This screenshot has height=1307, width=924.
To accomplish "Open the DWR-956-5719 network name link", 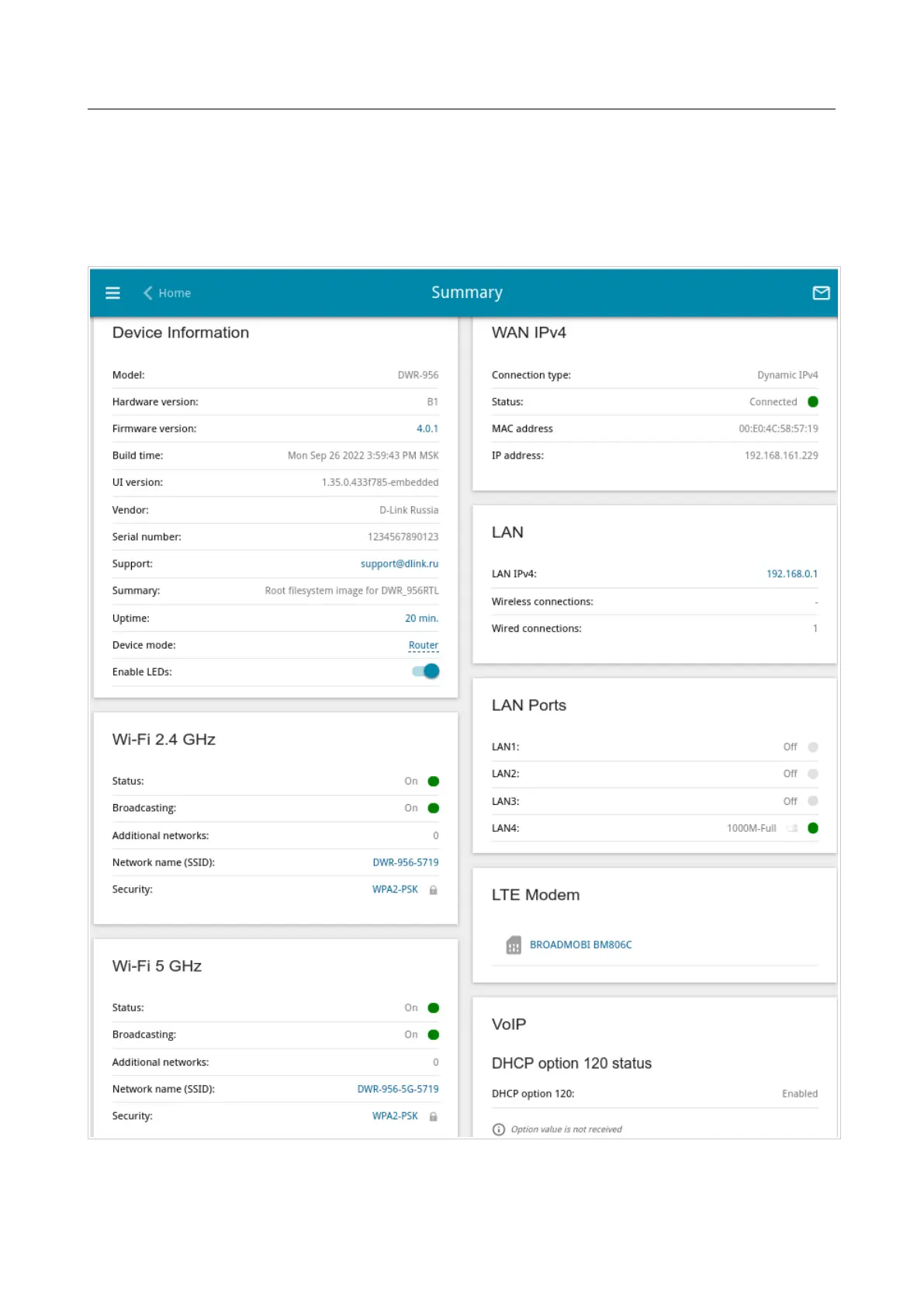I will click(x=405, y=862).
